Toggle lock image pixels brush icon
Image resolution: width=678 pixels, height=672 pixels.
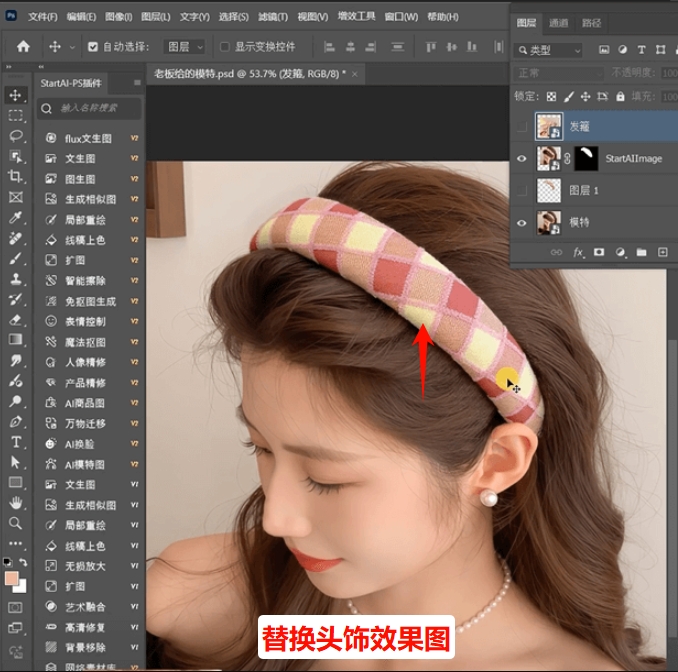pyautogui.click(x=569, y=96)
